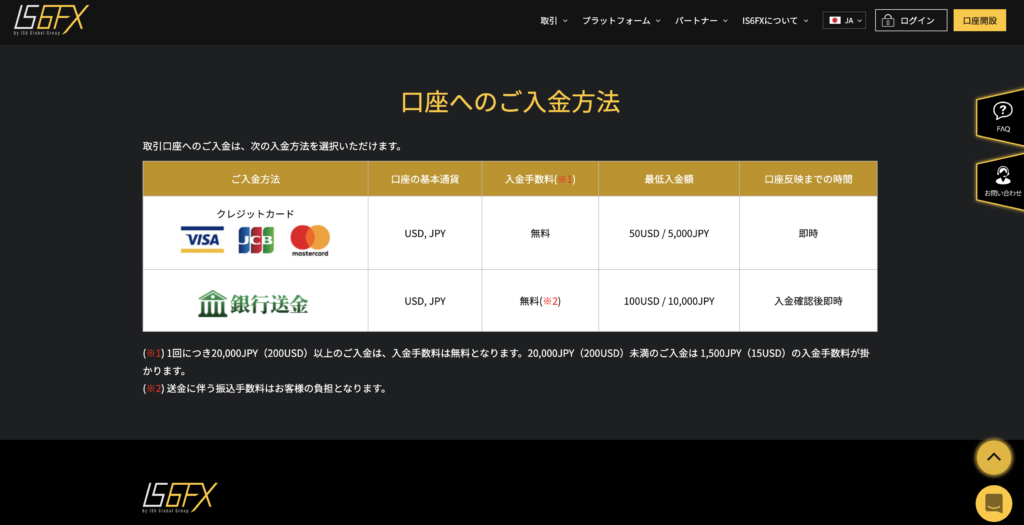Click the (※2) footnote about transfer fees
The width and height of the screenshot is (1024, 525).
pyautogui.click(x=264, y=389)
